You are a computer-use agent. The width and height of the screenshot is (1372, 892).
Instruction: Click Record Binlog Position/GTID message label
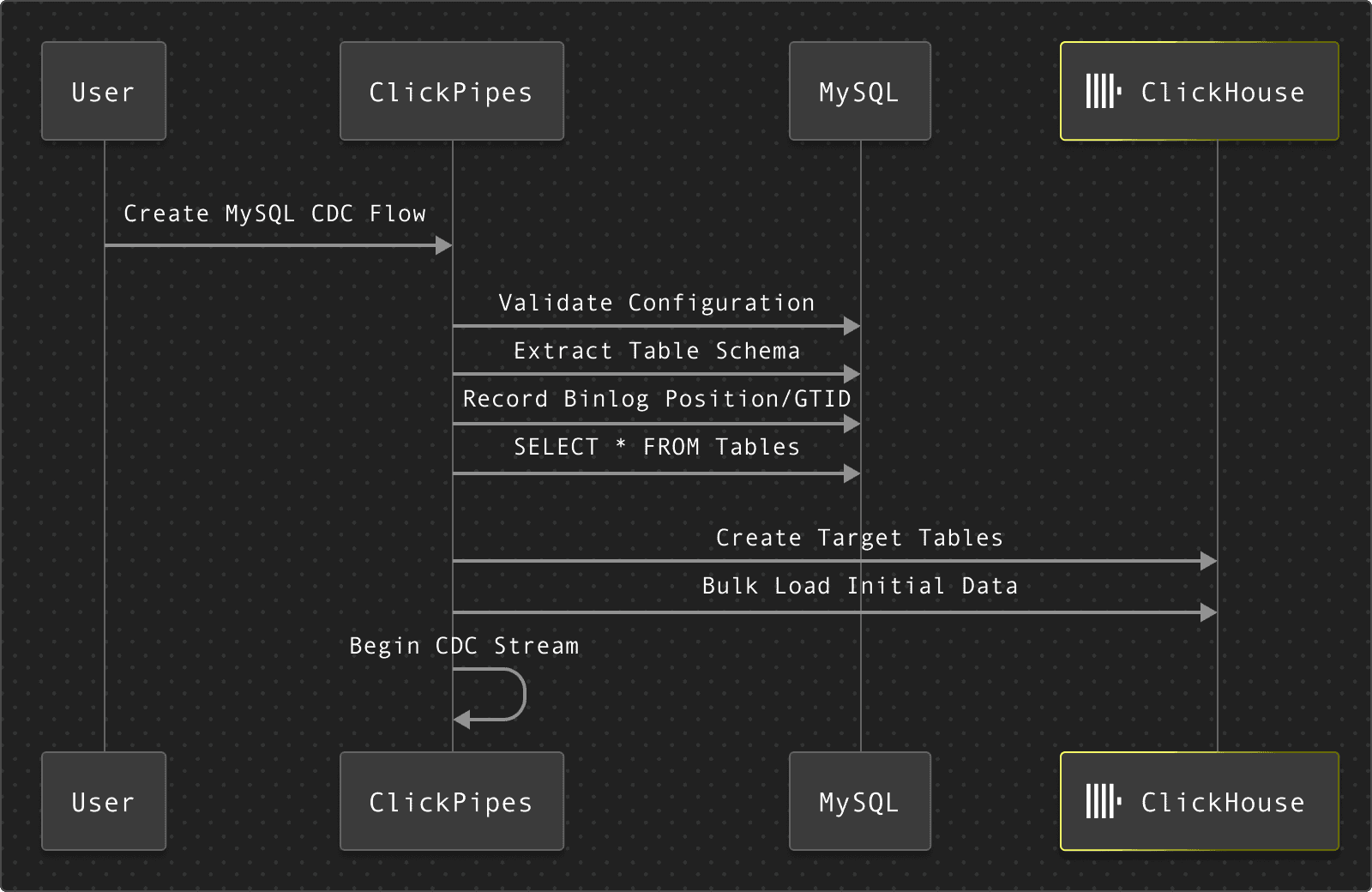coord(657,399)
